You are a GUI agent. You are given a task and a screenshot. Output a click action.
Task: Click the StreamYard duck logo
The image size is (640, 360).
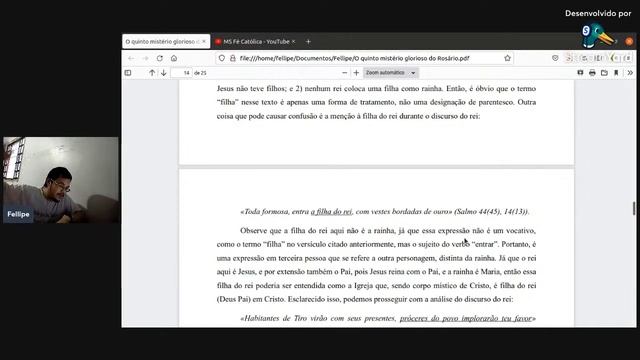pyautogui.click(x=598, y=36)
